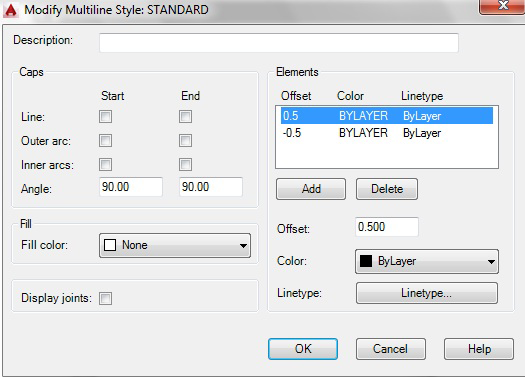Click the Offset value field
Screen dimensions: 525x377
click(x=386, y=227)
